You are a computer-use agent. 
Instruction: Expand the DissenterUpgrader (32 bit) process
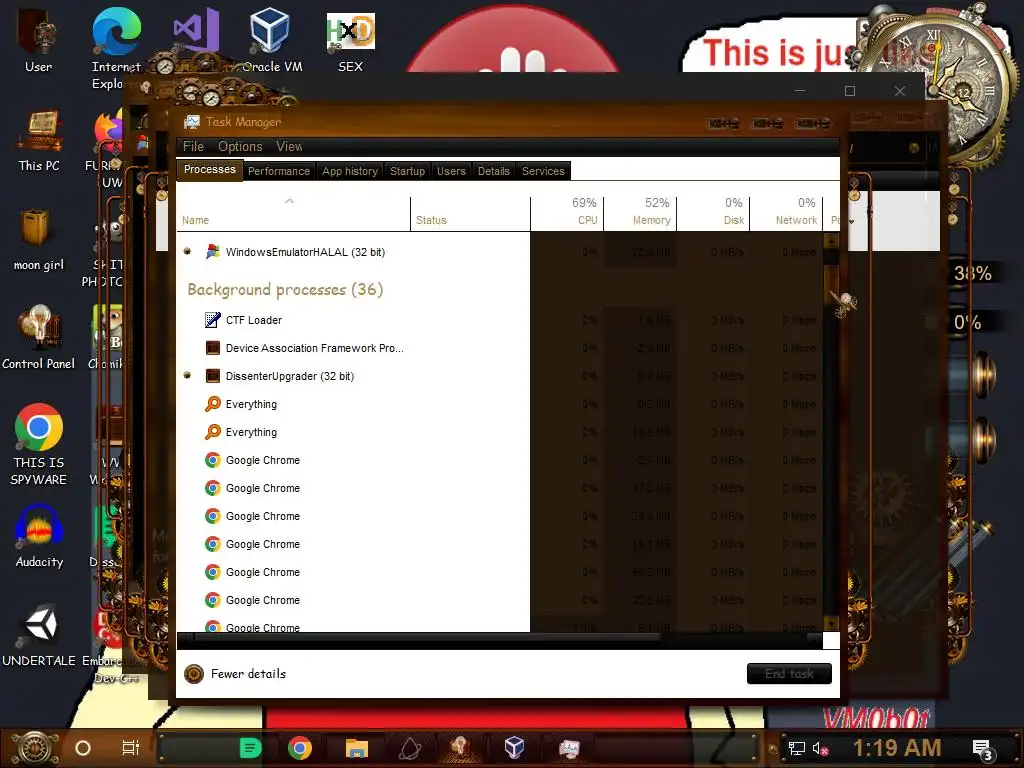tap(187, 375)
